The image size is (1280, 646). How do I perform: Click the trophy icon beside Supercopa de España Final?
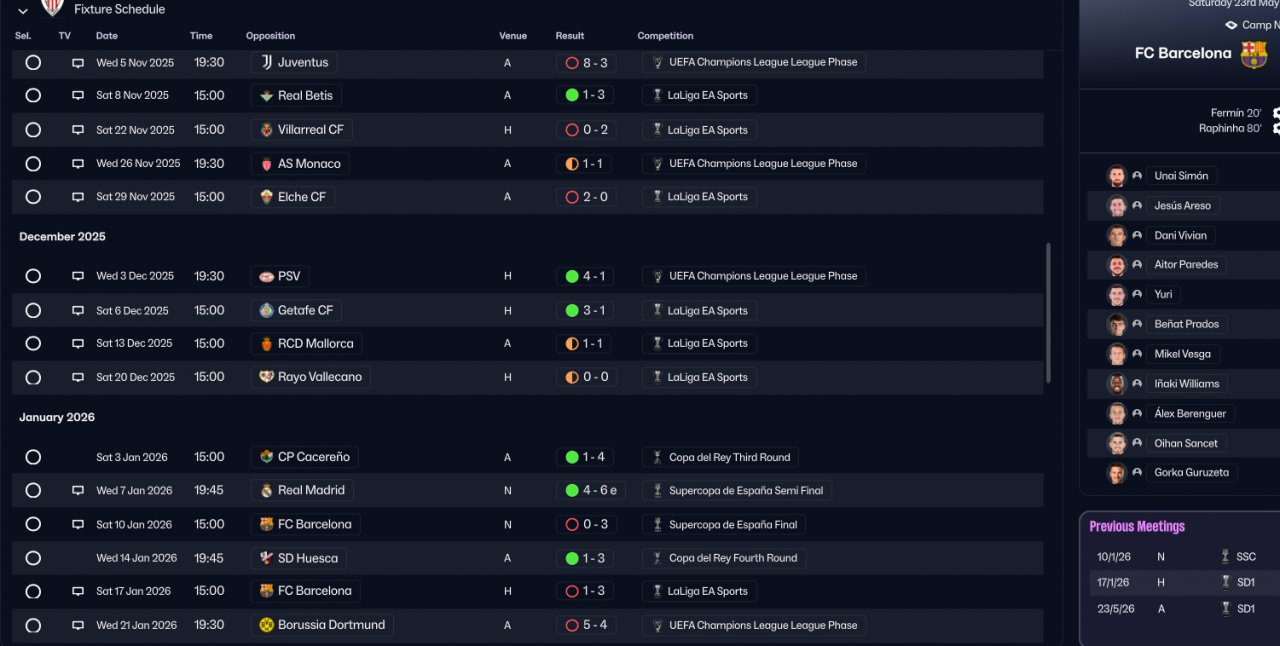click(x=657, y=525)
